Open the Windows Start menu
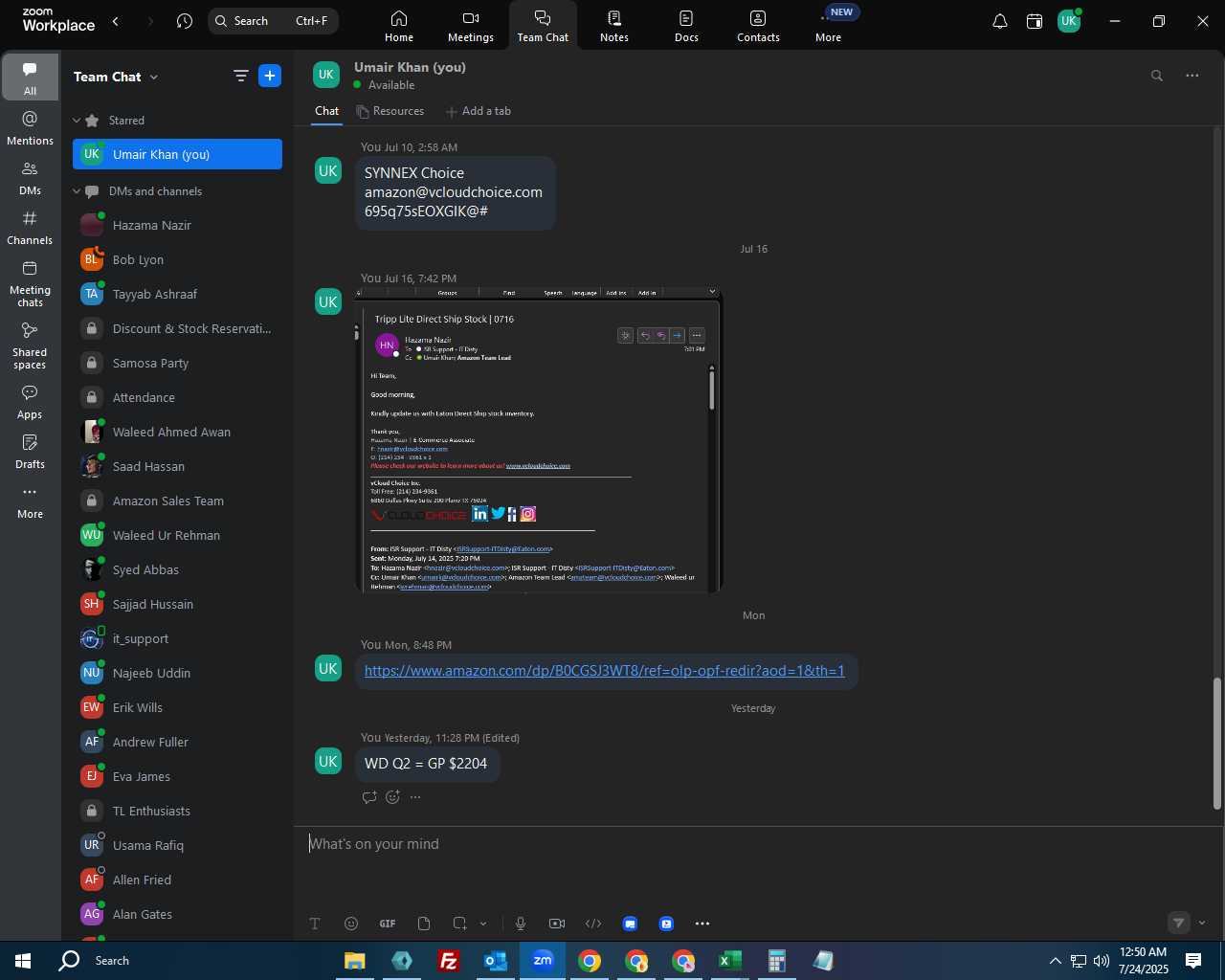 pos(23,961)
